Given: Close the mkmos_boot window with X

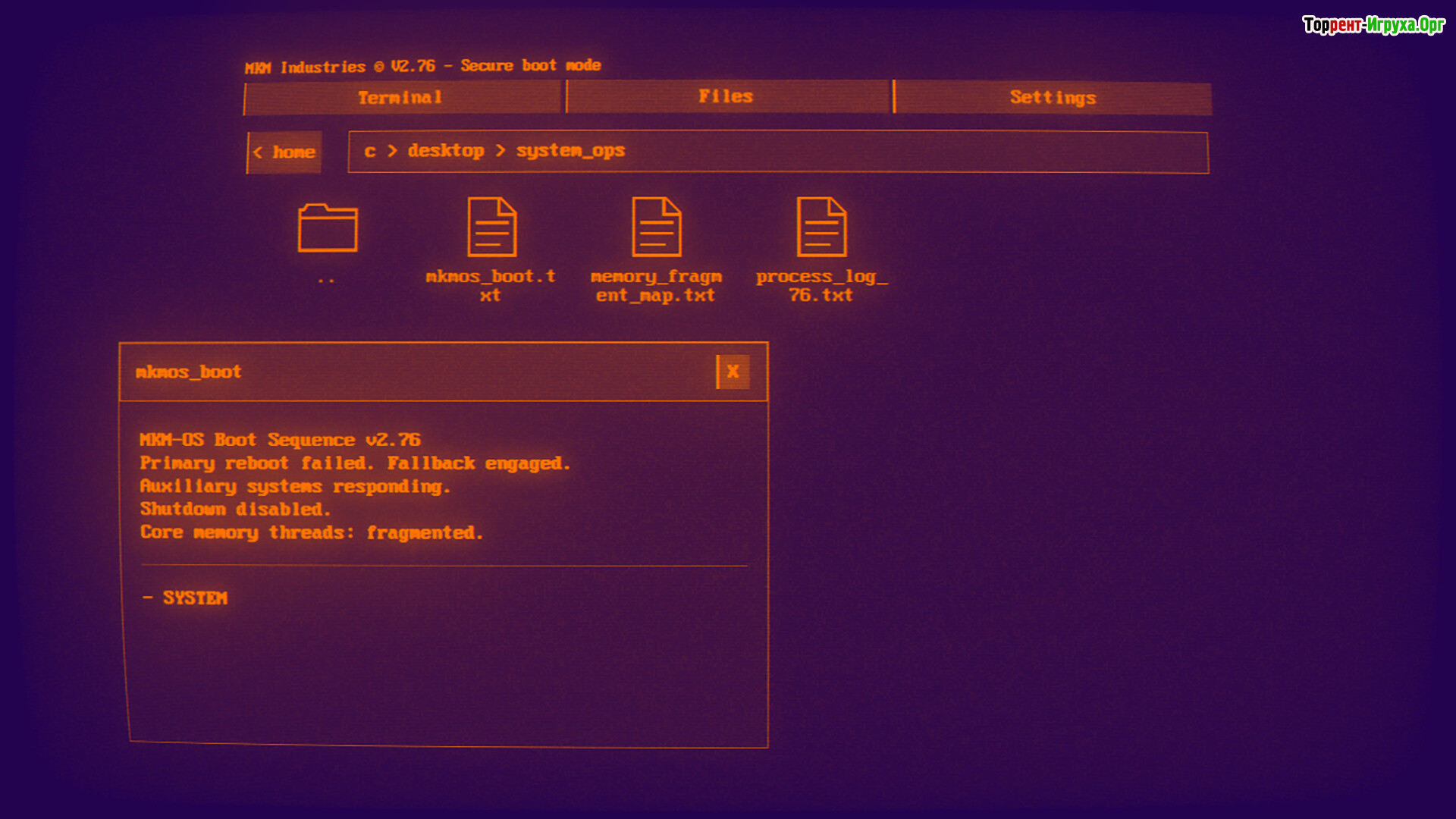Looking at the screenshot, I should [733, 372].
